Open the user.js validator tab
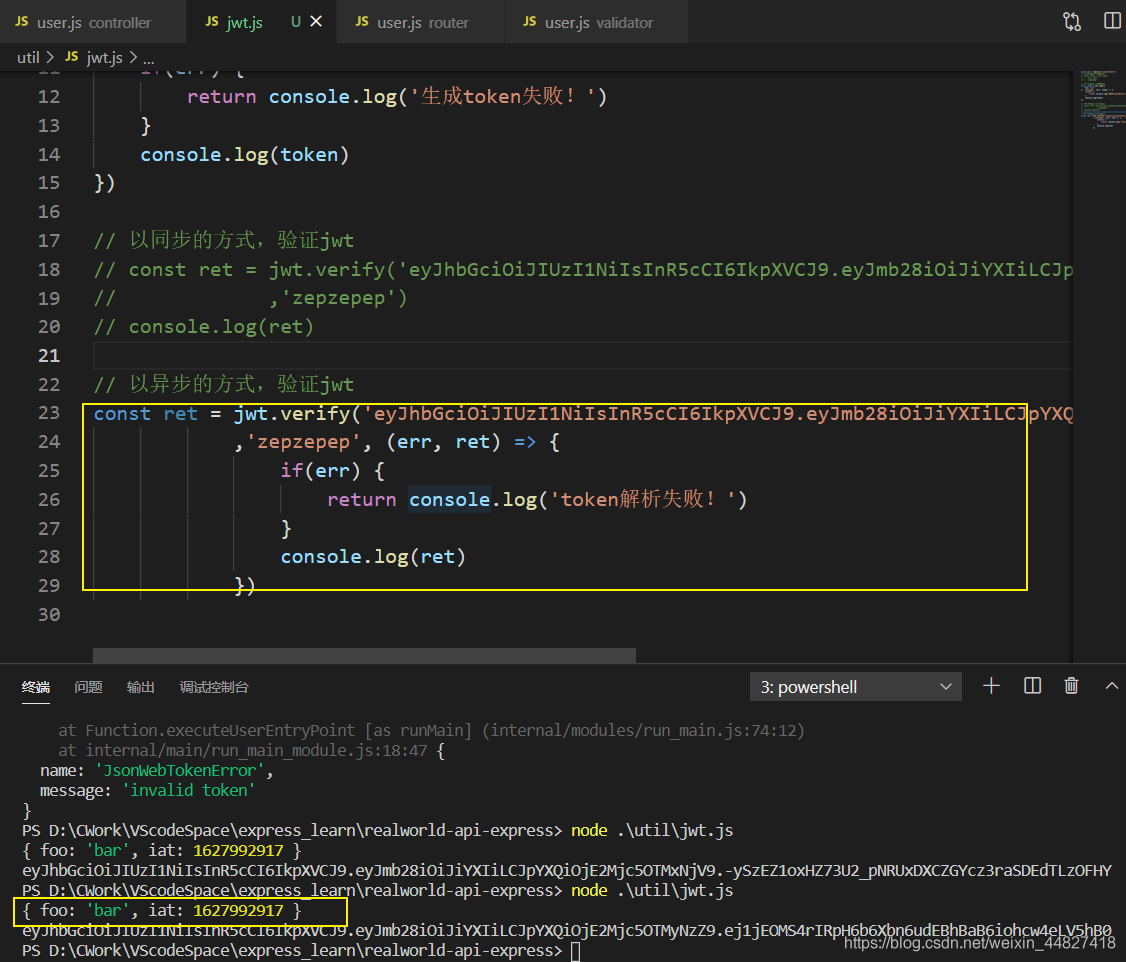1126x962 pixels. point(598,22)
